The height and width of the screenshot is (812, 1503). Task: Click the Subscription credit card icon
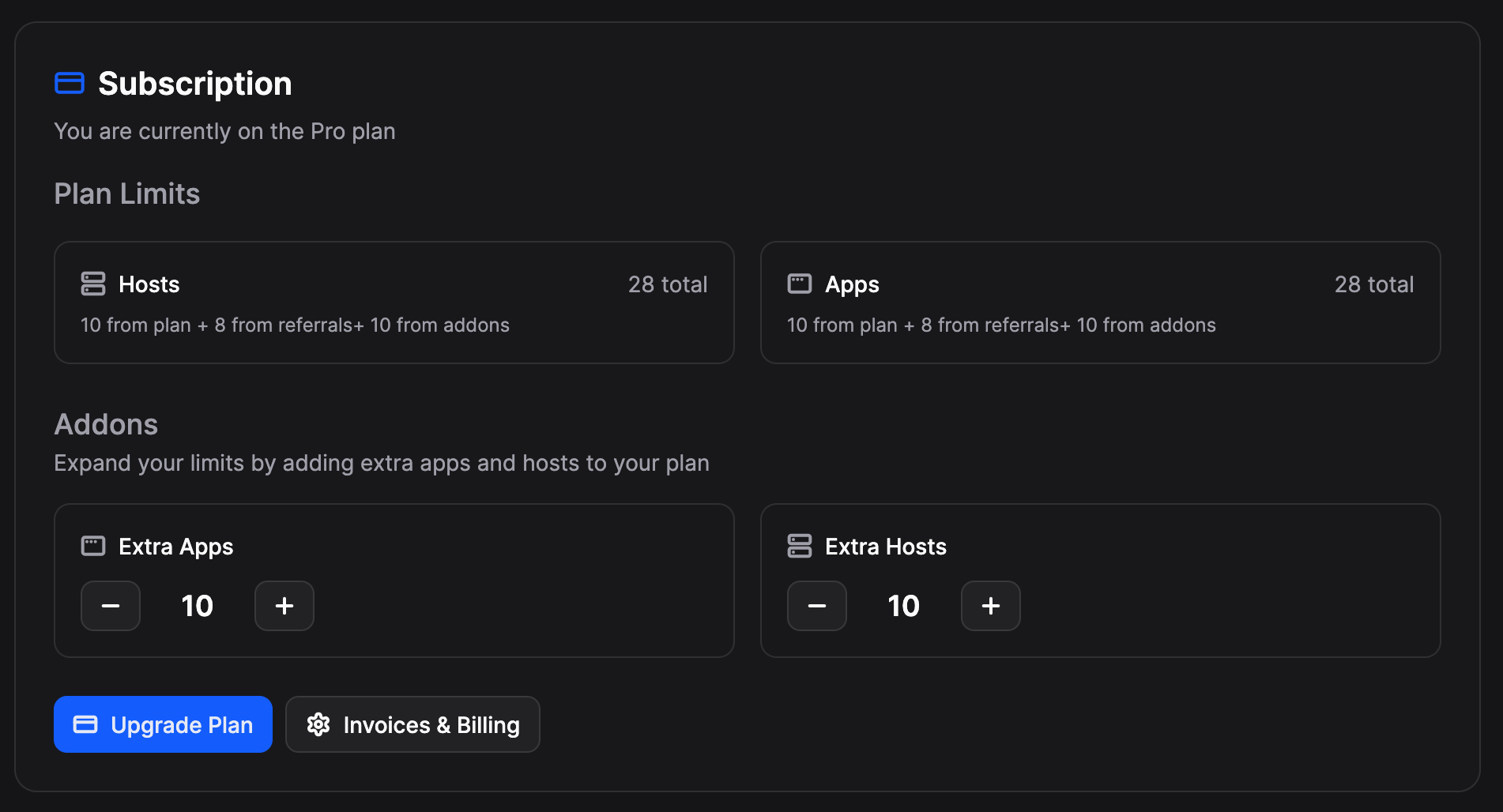coord(70,83)
